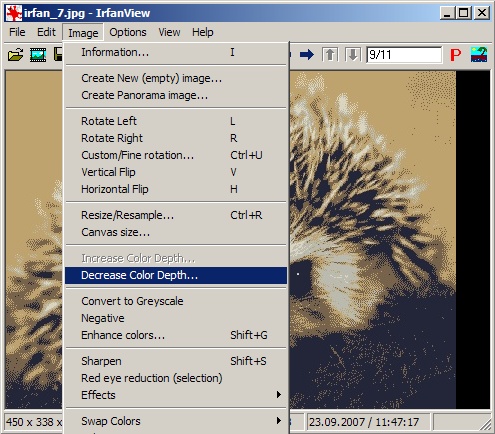Click the blue next-image arrow
Screen dimensions: 495x434
306,55
